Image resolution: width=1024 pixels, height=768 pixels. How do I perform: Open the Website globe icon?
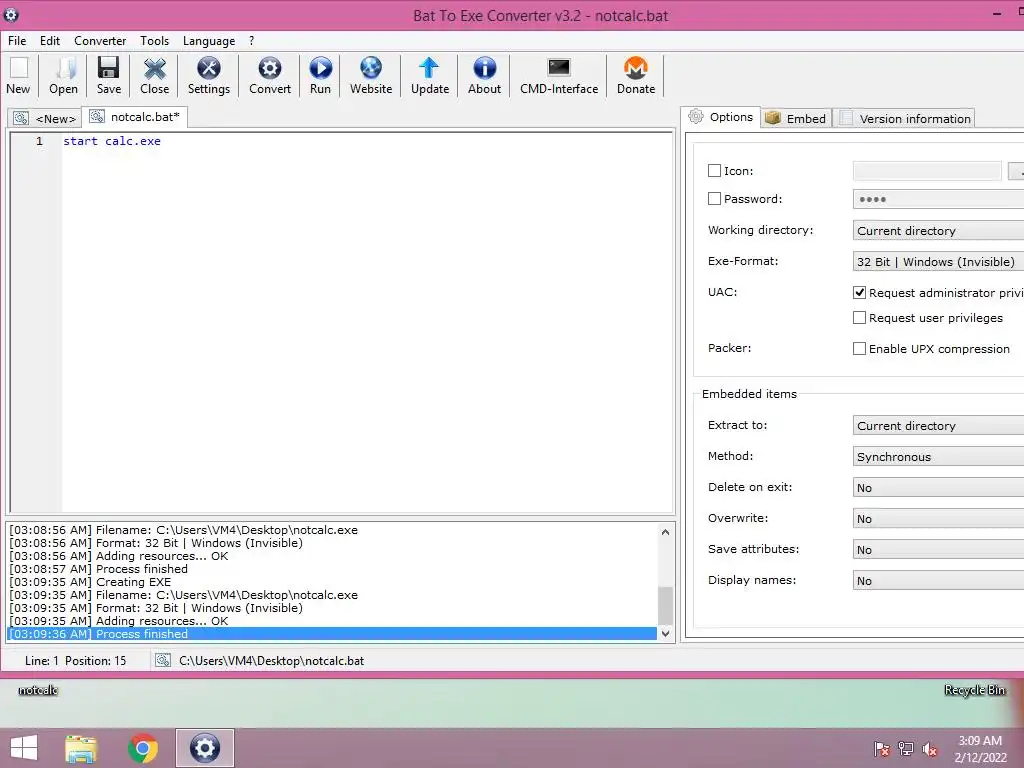[371, 76]
